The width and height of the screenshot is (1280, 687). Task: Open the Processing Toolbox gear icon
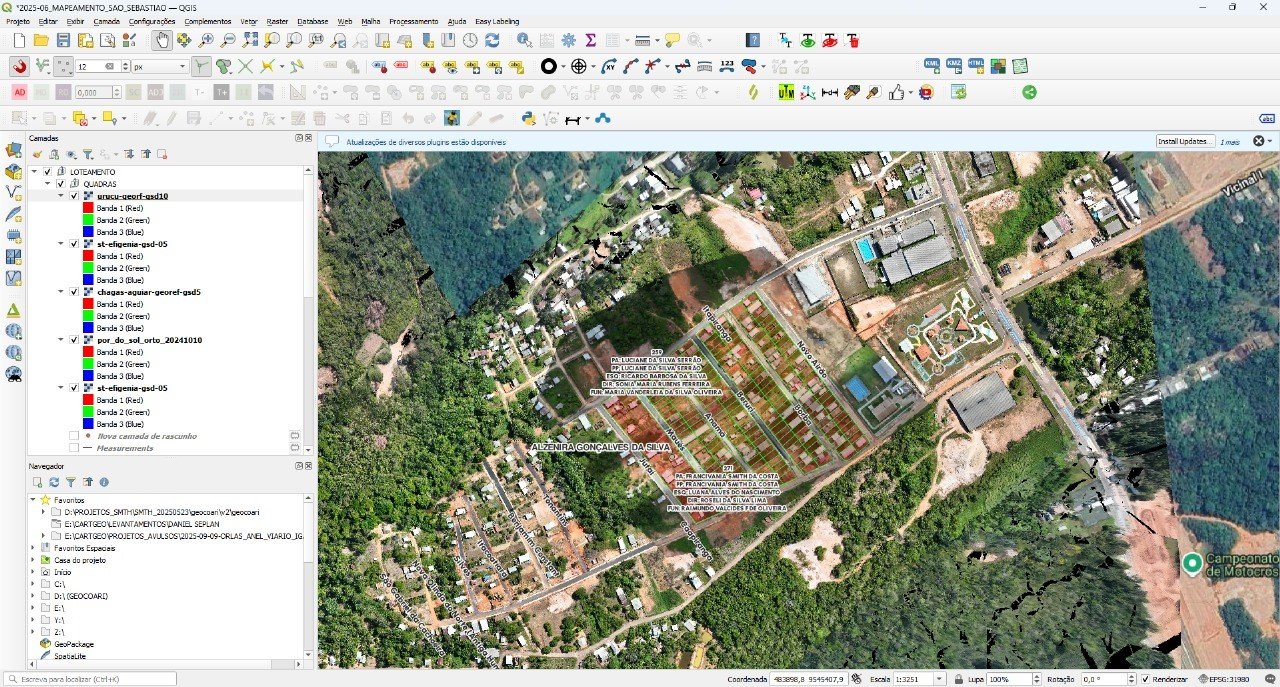click(568, 40)
